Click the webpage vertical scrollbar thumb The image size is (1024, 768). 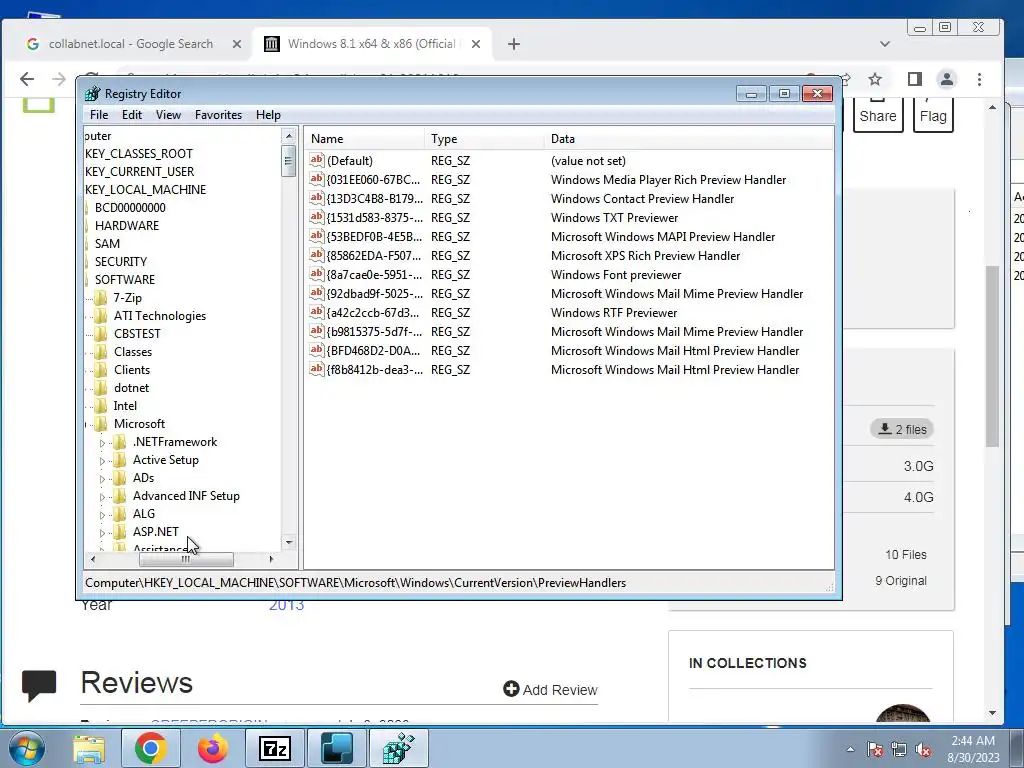993,356
